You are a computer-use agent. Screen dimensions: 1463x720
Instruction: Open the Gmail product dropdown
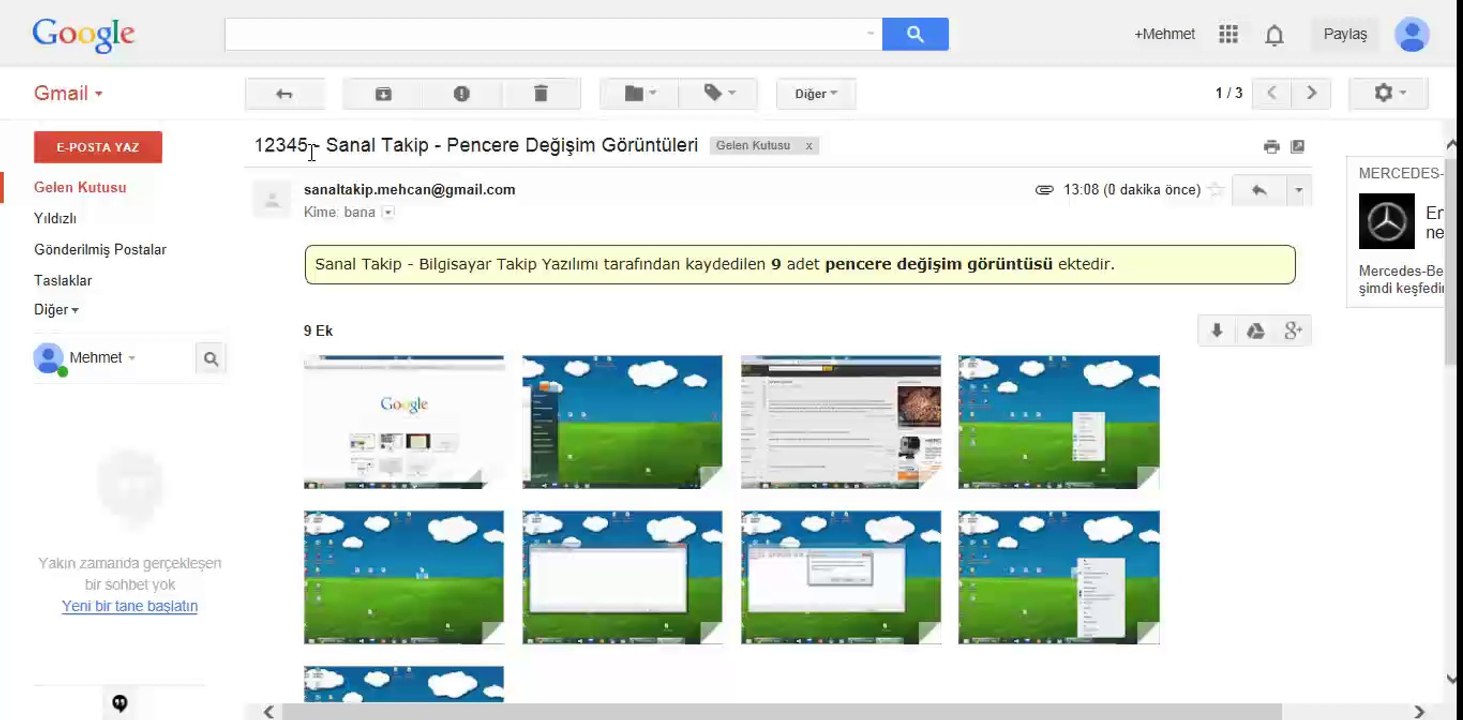point(68,93)
